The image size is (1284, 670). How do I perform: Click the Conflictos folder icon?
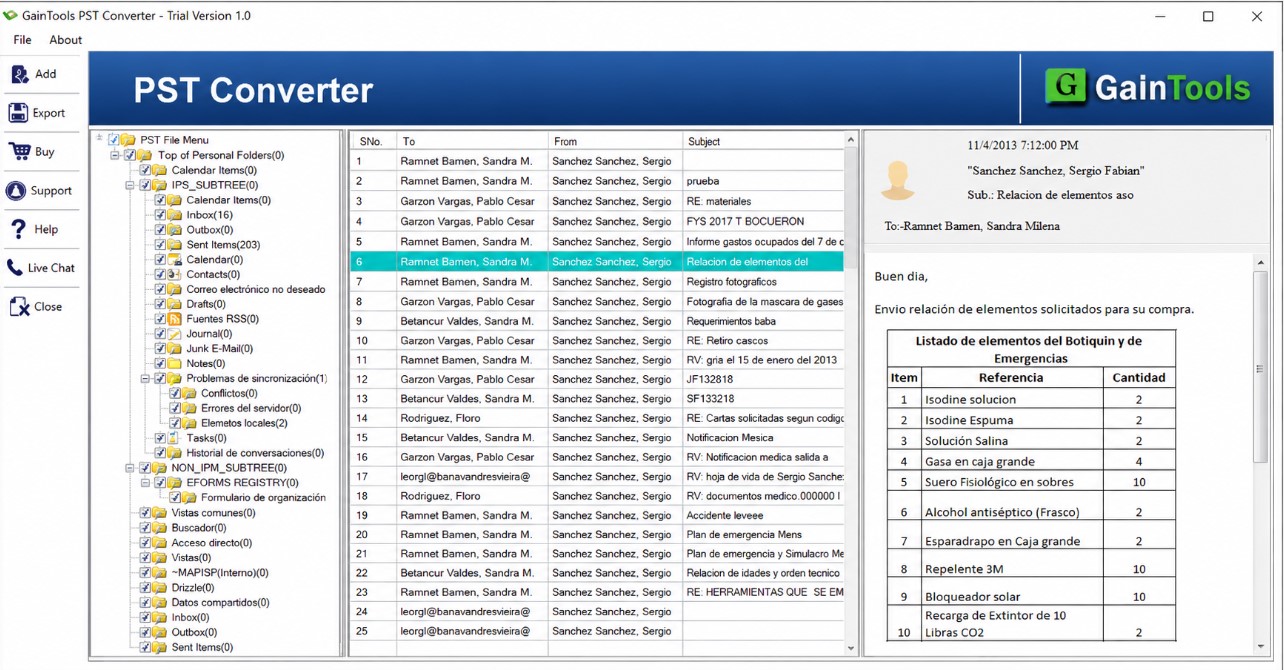190,394
